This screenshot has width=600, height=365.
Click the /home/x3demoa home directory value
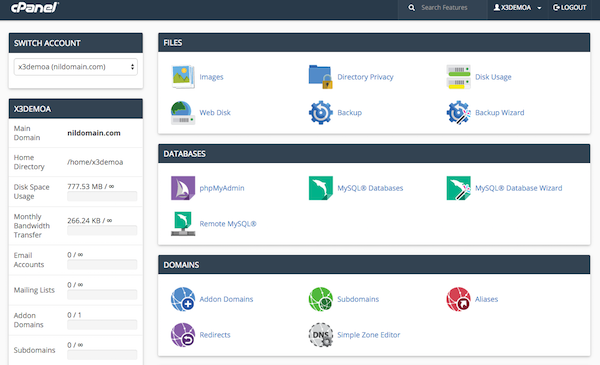click(x=95, y=162)
